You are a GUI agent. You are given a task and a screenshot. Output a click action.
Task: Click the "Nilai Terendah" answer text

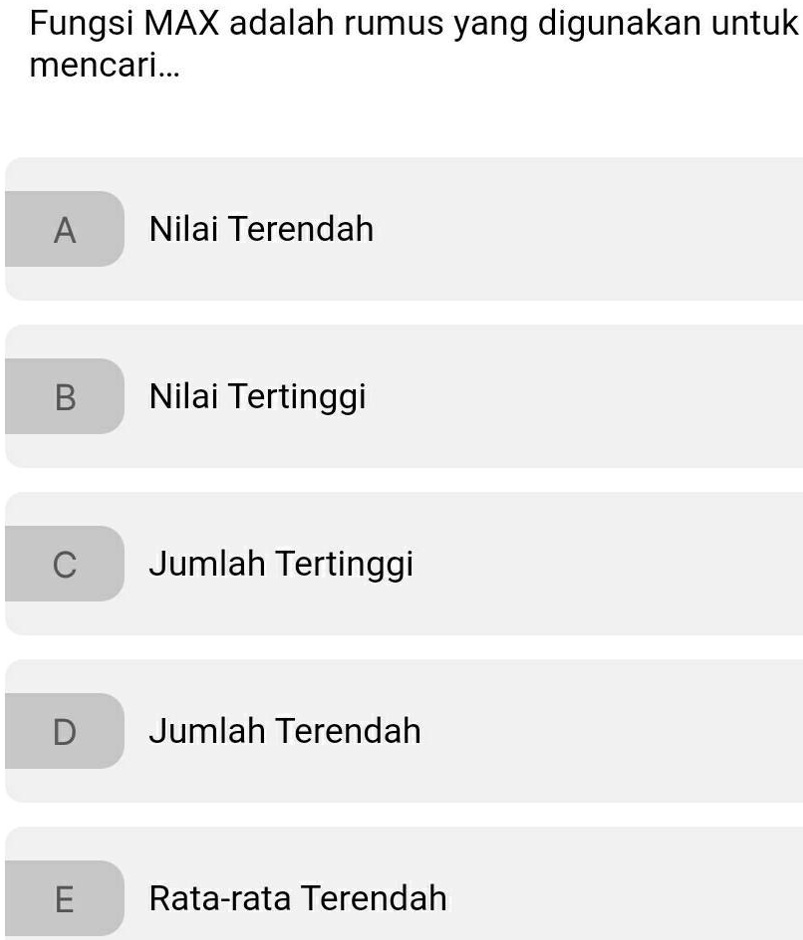(260, 228)
